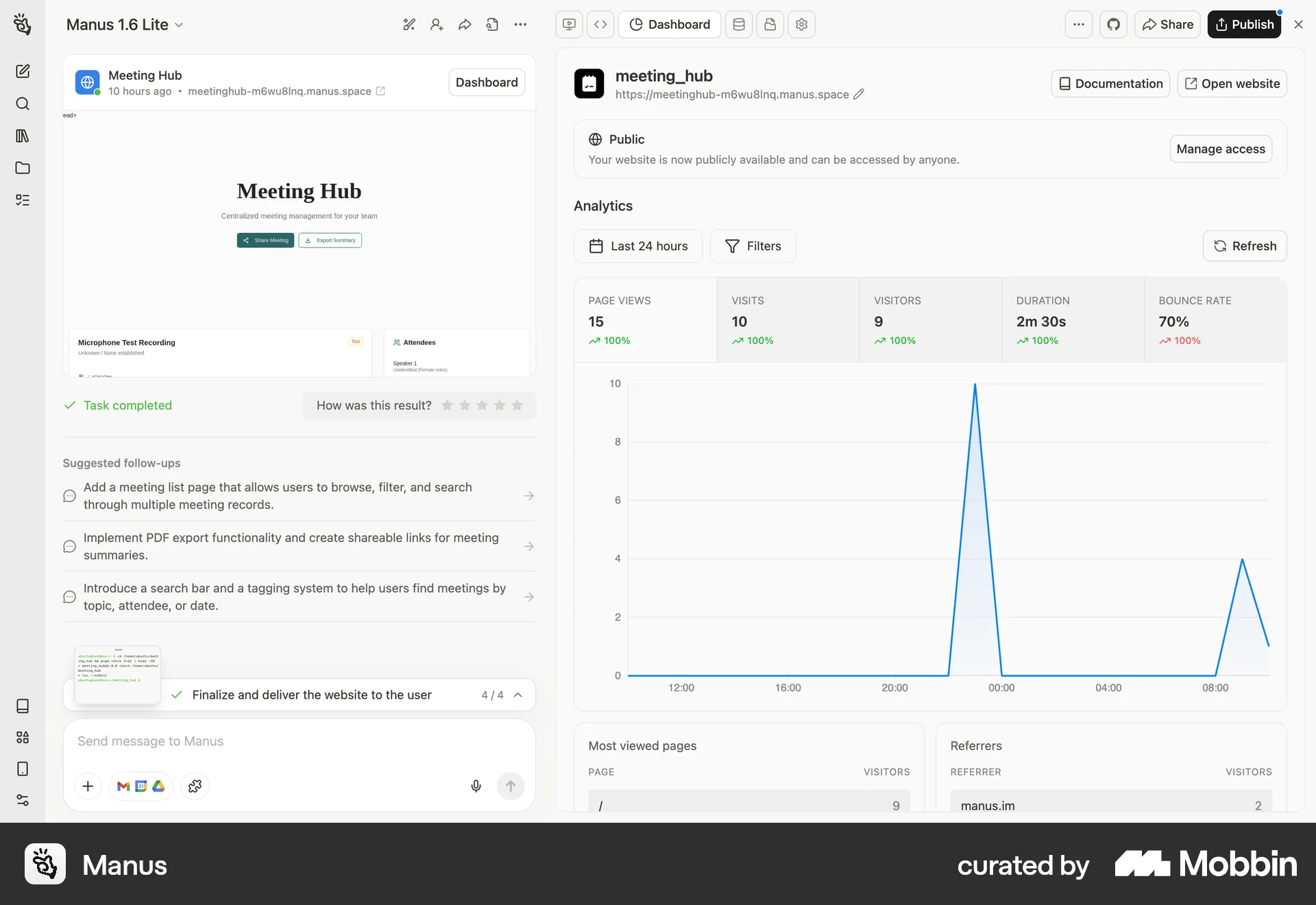The width and height of the screenshot is (1316, 905).
Task: Open the search icon in left sidebar
Action: pos(23,104)
